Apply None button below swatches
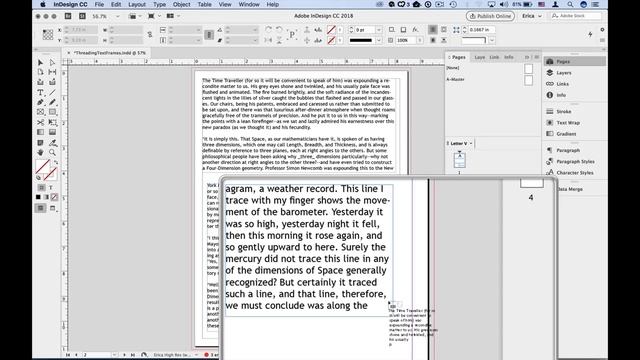 (54, 197)
